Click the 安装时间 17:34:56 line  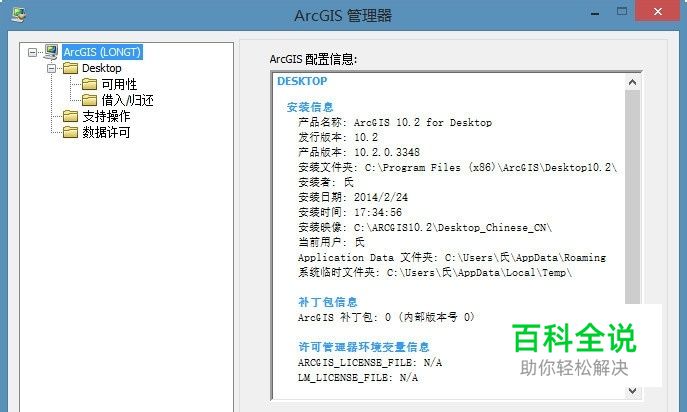[350, 212]
